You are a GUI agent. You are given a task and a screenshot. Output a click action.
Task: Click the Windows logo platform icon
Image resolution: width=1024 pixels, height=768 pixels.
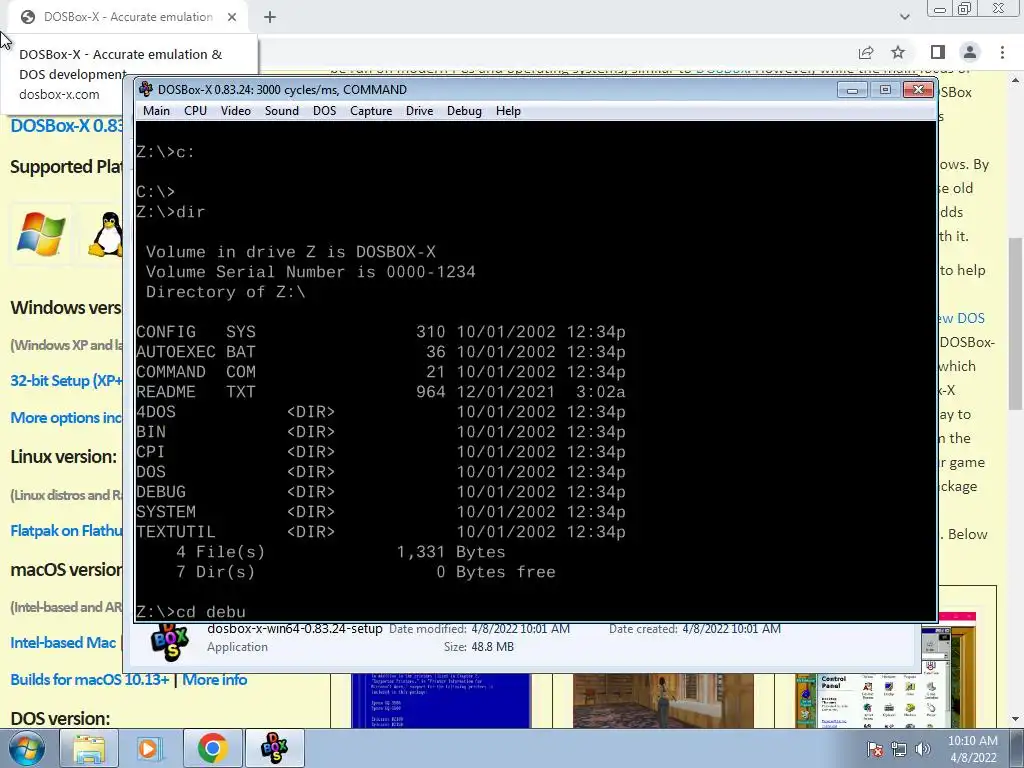(x=40, y=233)
